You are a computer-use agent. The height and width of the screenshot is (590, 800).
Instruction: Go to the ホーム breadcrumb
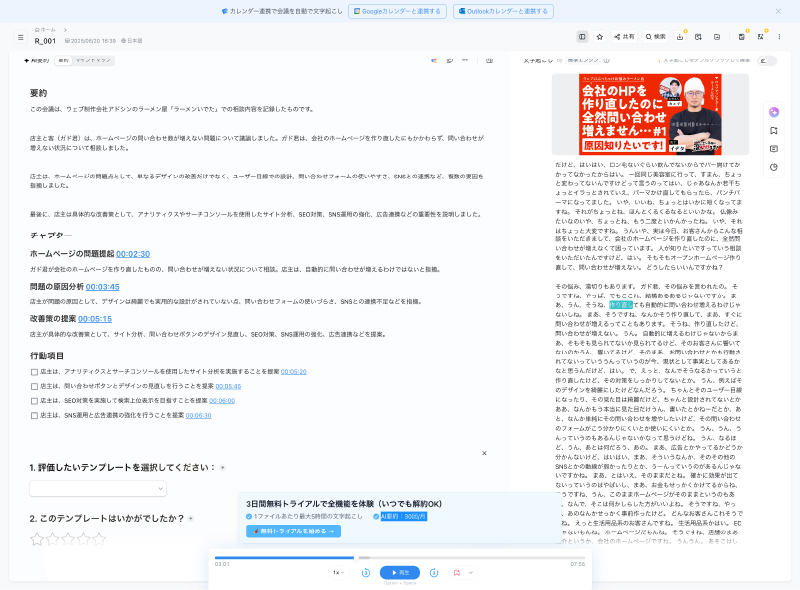click(45, 30)
